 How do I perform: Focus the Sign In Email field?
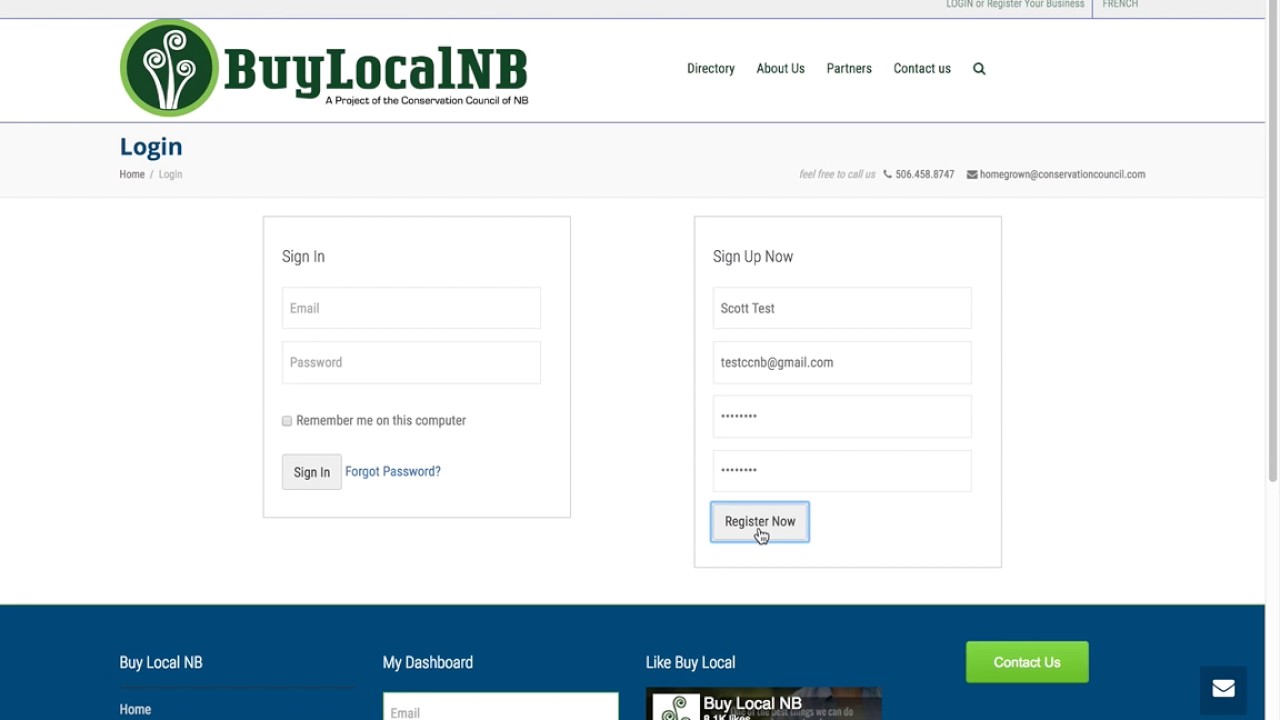411,308
